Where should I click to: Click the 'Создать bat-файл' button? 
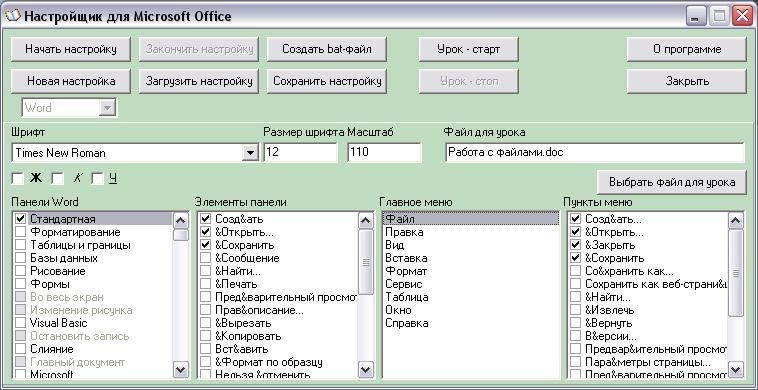(x=327, y=49)
